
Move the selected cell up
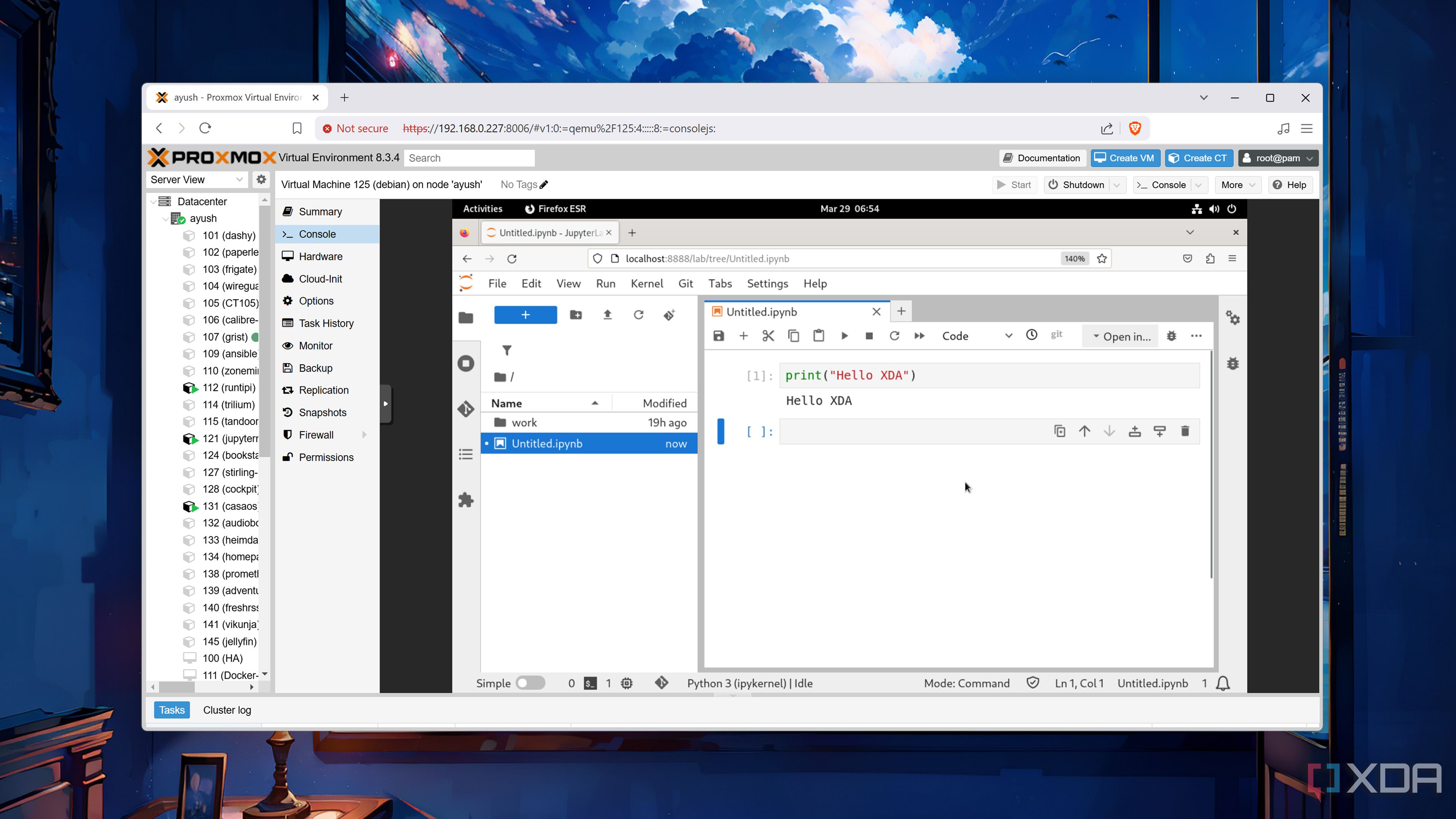tap(1085, 431)
